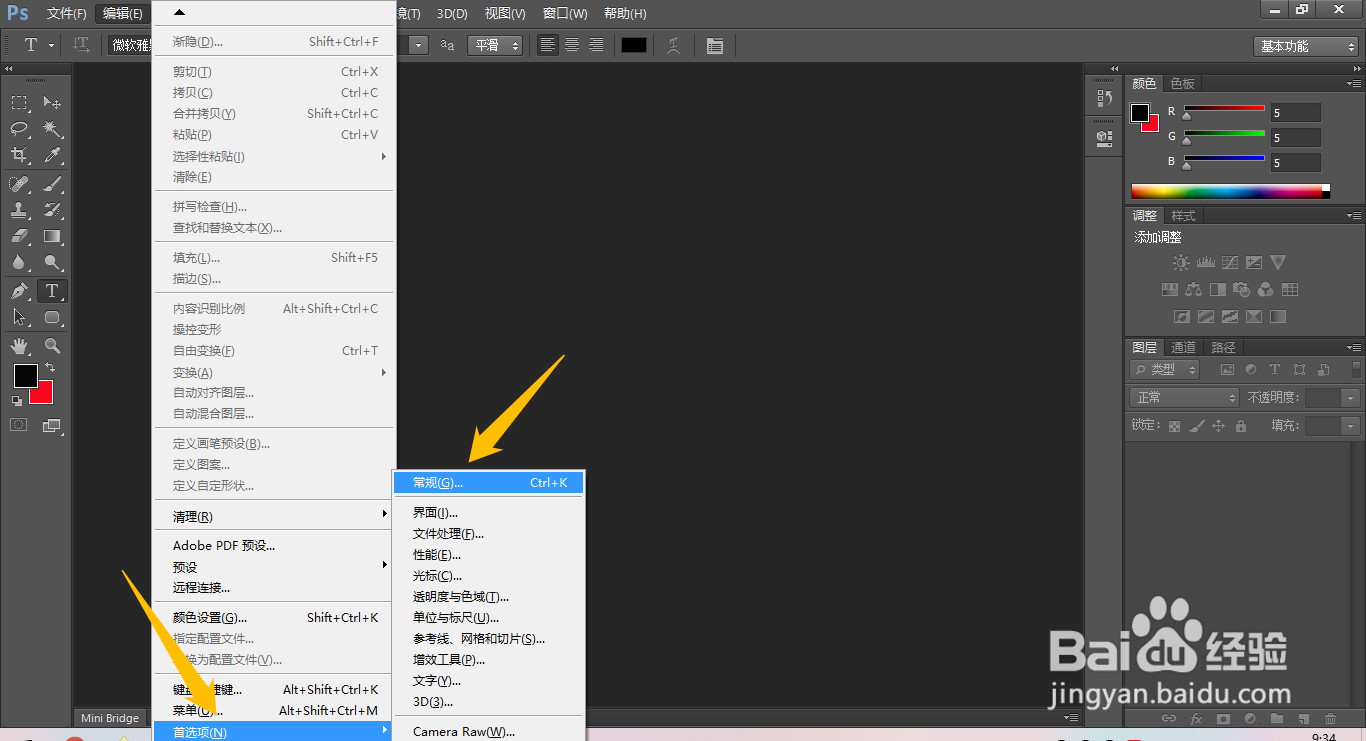The height and width of the screenshot is (741, 1366).
Task: Add a Curves adjustment in the 调整 panel
Action: (x=1229, y=262)
